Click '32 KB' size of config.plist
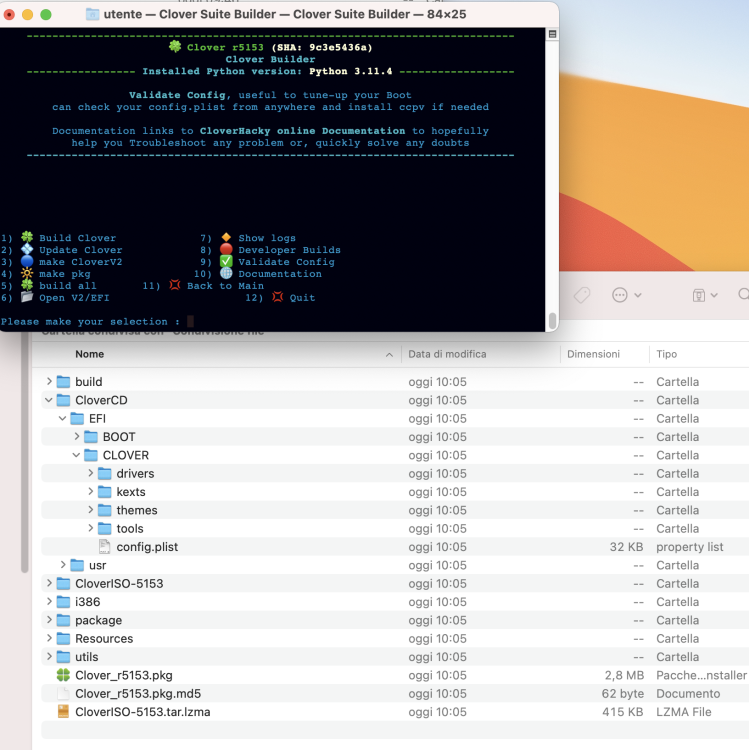Screen dimensions: 749x750 point(626,547)
